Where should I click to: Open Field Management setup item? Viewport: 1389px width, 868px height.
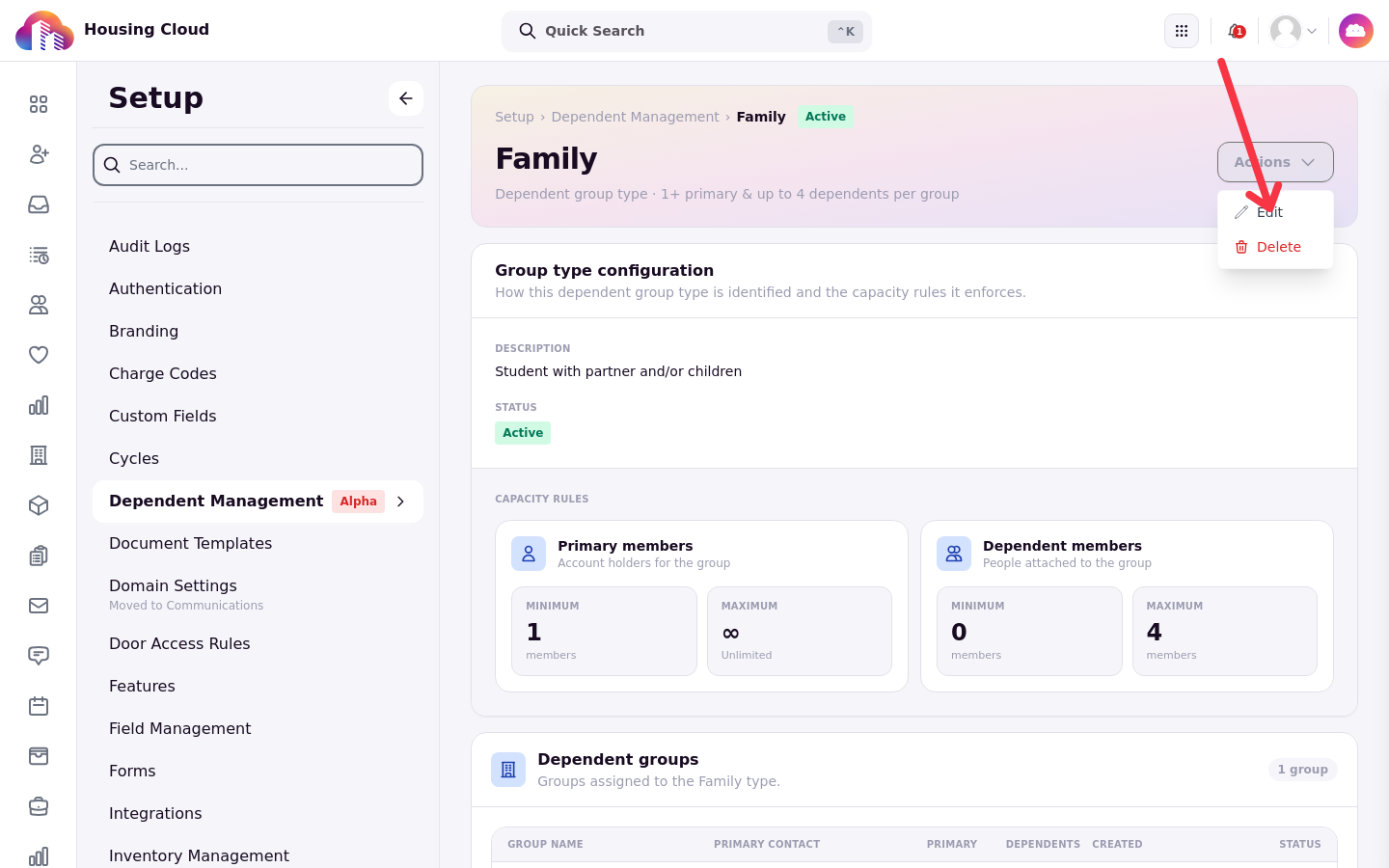click(258, 729)
